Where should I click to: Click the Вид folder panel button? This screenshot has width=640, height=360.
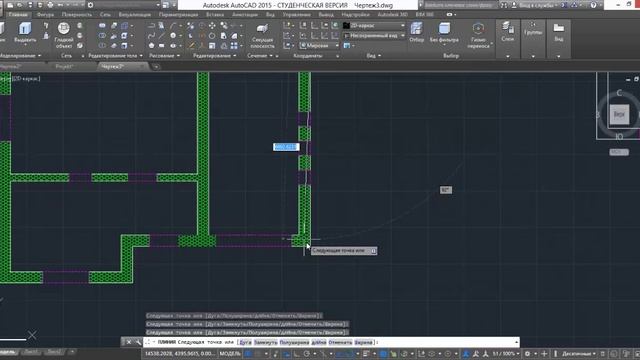coord(559,32)
